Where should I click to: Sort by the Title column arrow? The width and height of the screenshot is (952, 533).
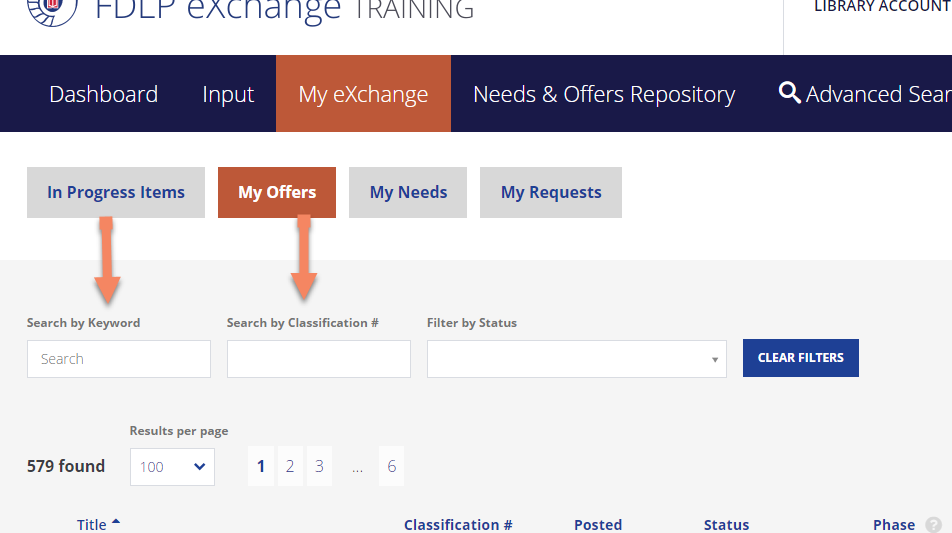[116, 521]
